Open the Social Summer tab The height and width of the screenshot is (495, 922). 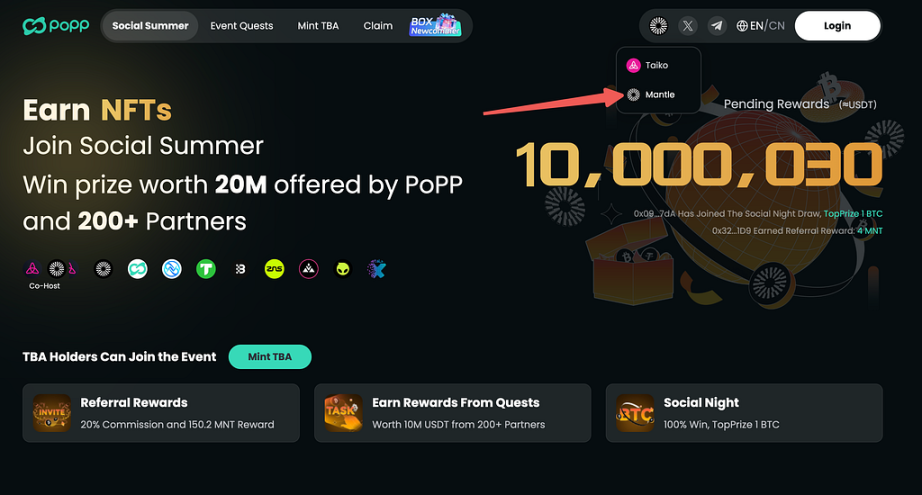point(150,26)
